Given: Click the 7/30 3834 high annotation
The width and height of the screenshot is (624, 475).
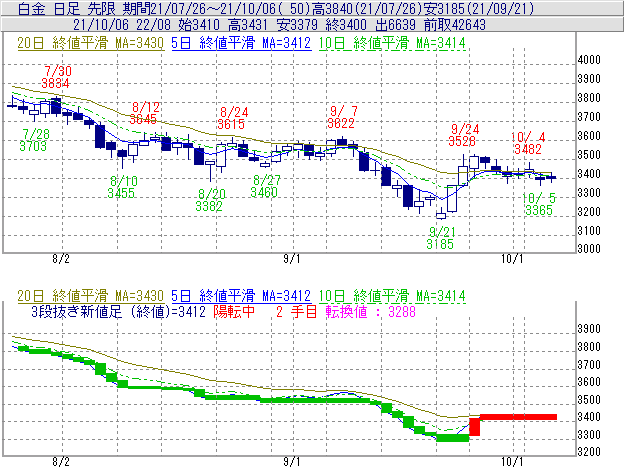Looking at the screenshot, I should 57,77.
